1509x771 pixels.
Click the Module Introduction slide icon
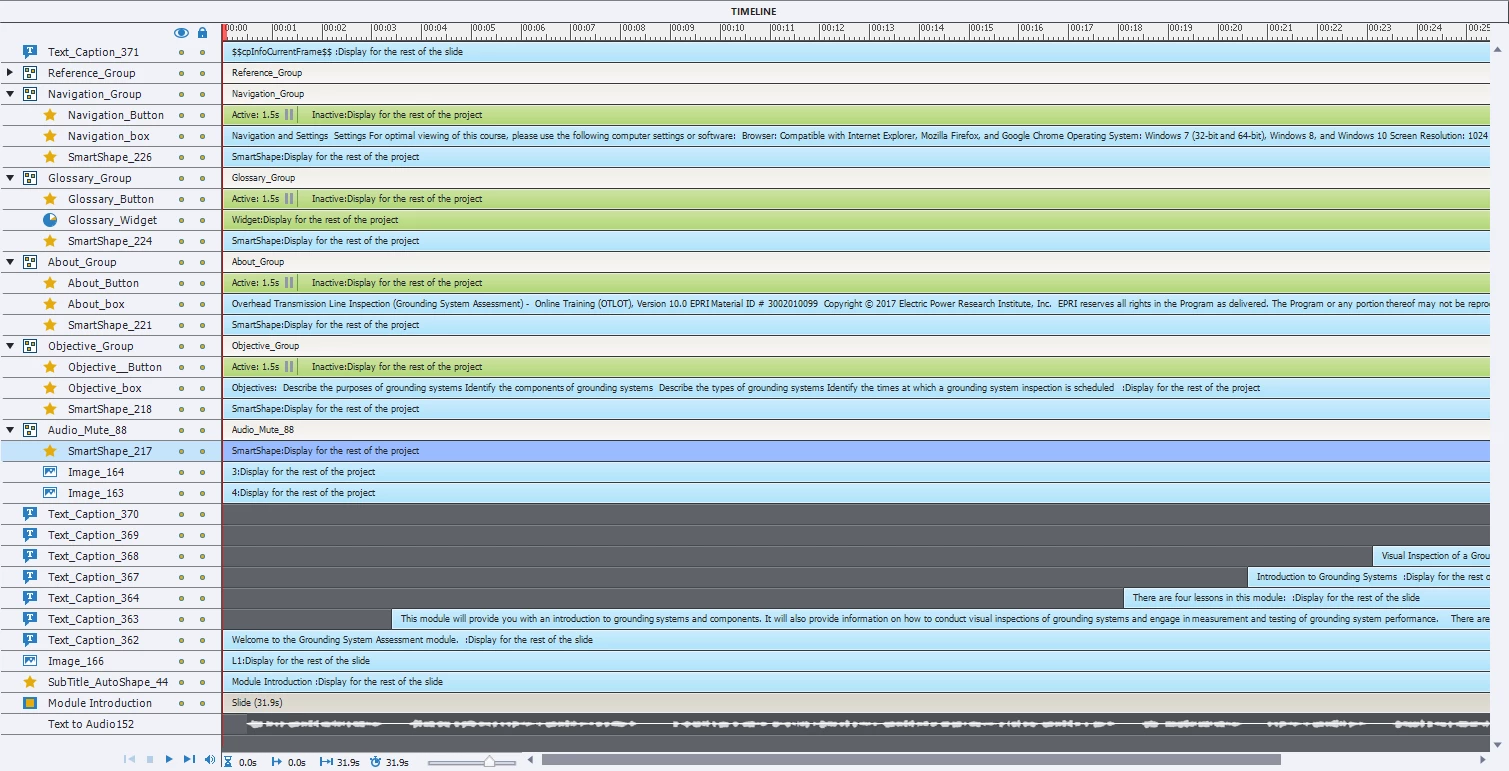pyautogui.click(x=30, y=702)
